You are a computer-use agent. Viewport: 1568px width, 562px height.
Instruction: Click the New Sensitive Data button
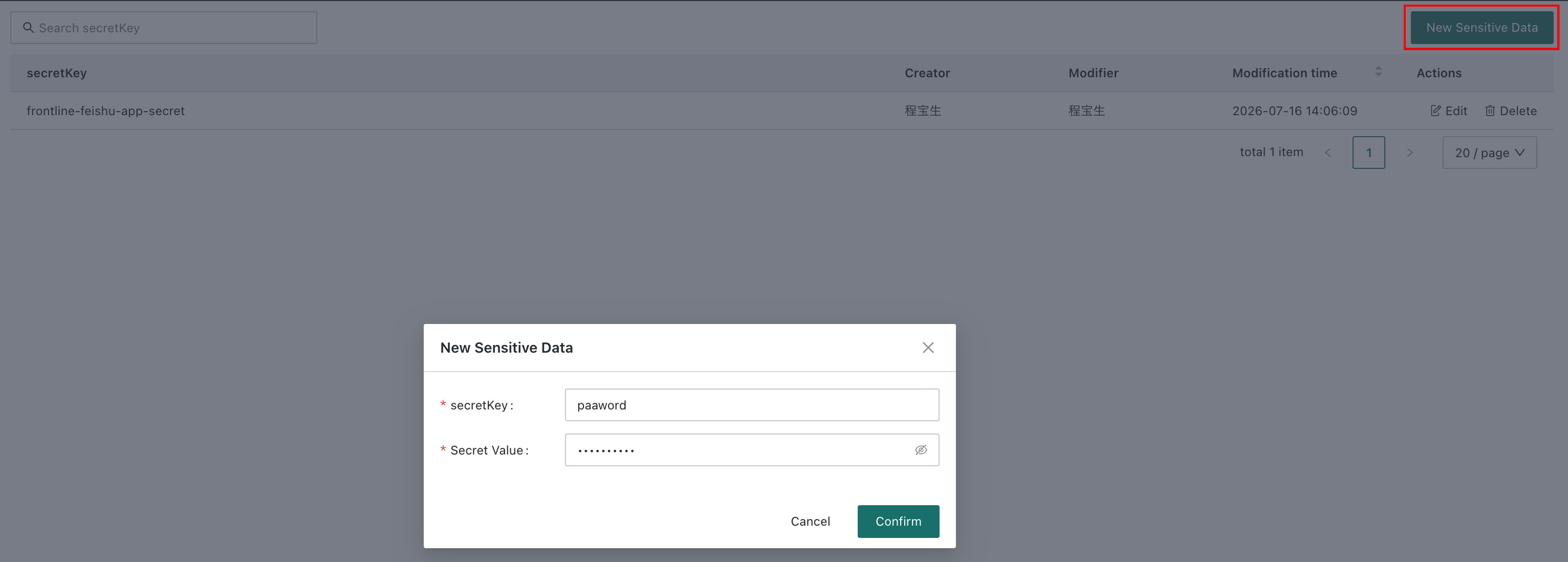pyautogui.click(x=1482, y=28)
